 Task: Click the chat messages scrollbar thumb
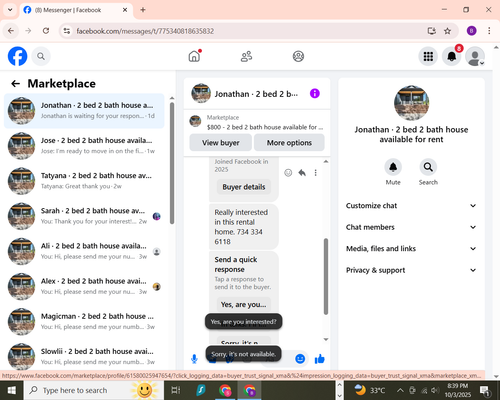(x=326, y=276)
